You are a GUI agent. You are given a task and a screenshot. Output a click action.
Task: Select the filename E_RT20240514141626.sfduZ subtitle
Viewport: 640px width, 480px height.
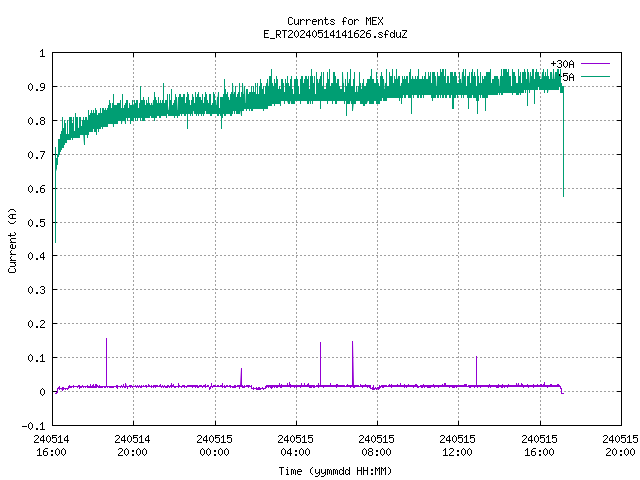[x=335, y=34]
